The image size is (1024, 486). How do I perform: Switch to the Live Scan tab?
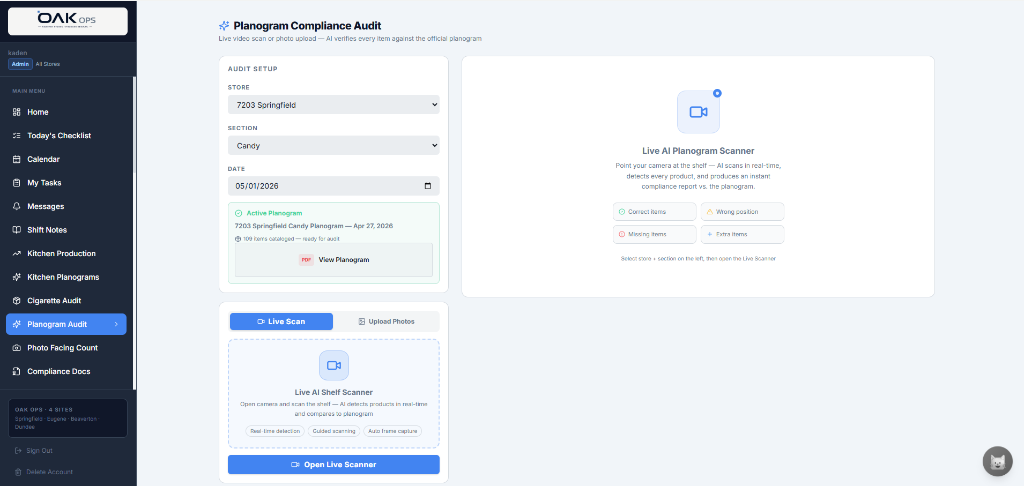[x=281, y=321]
